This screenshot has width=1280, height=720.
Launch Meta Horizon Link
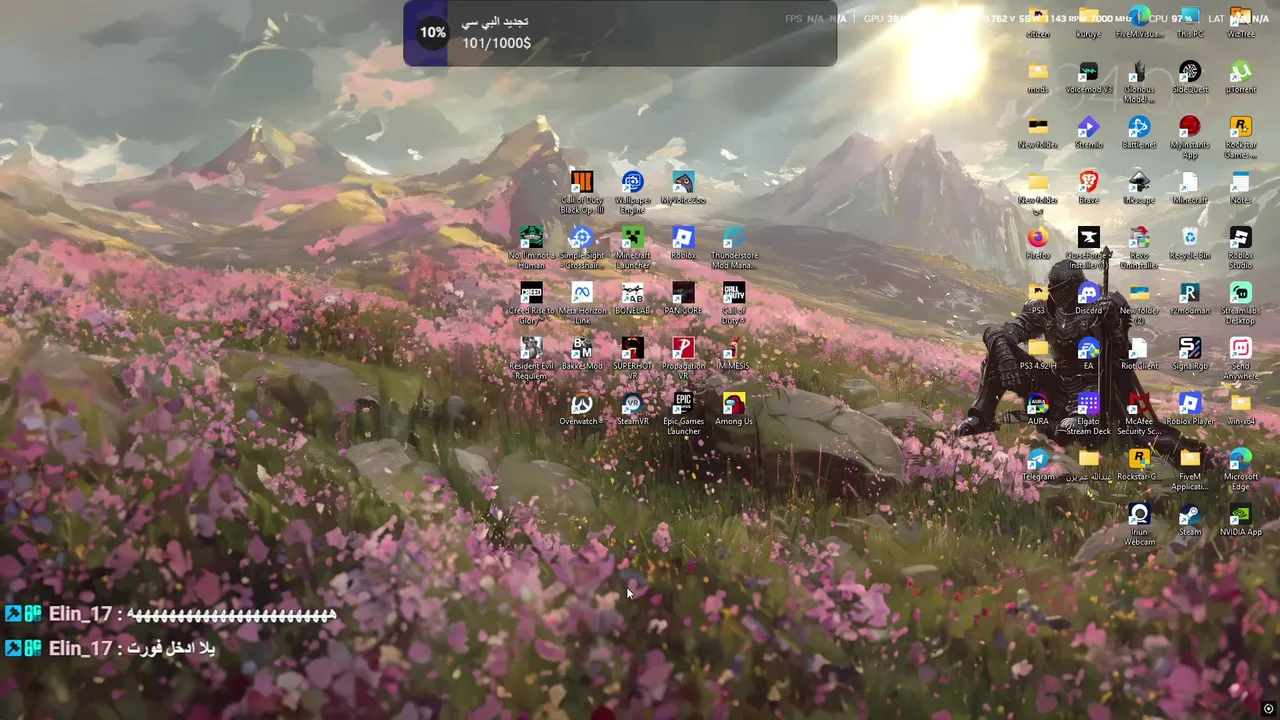coord(581,292)
